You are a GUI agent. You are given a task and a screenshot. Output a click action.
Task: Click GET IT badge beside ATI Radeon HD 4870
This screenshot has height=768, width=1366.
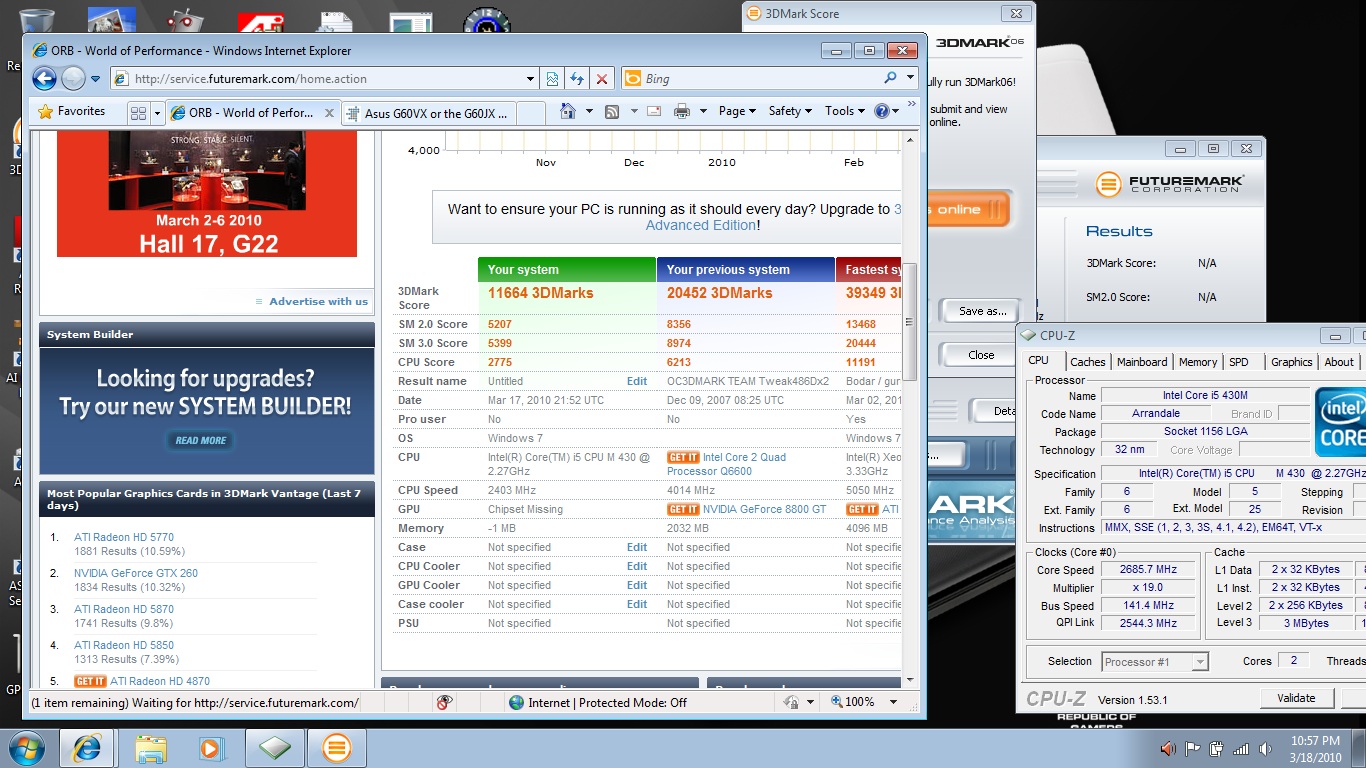click(90, 681)
